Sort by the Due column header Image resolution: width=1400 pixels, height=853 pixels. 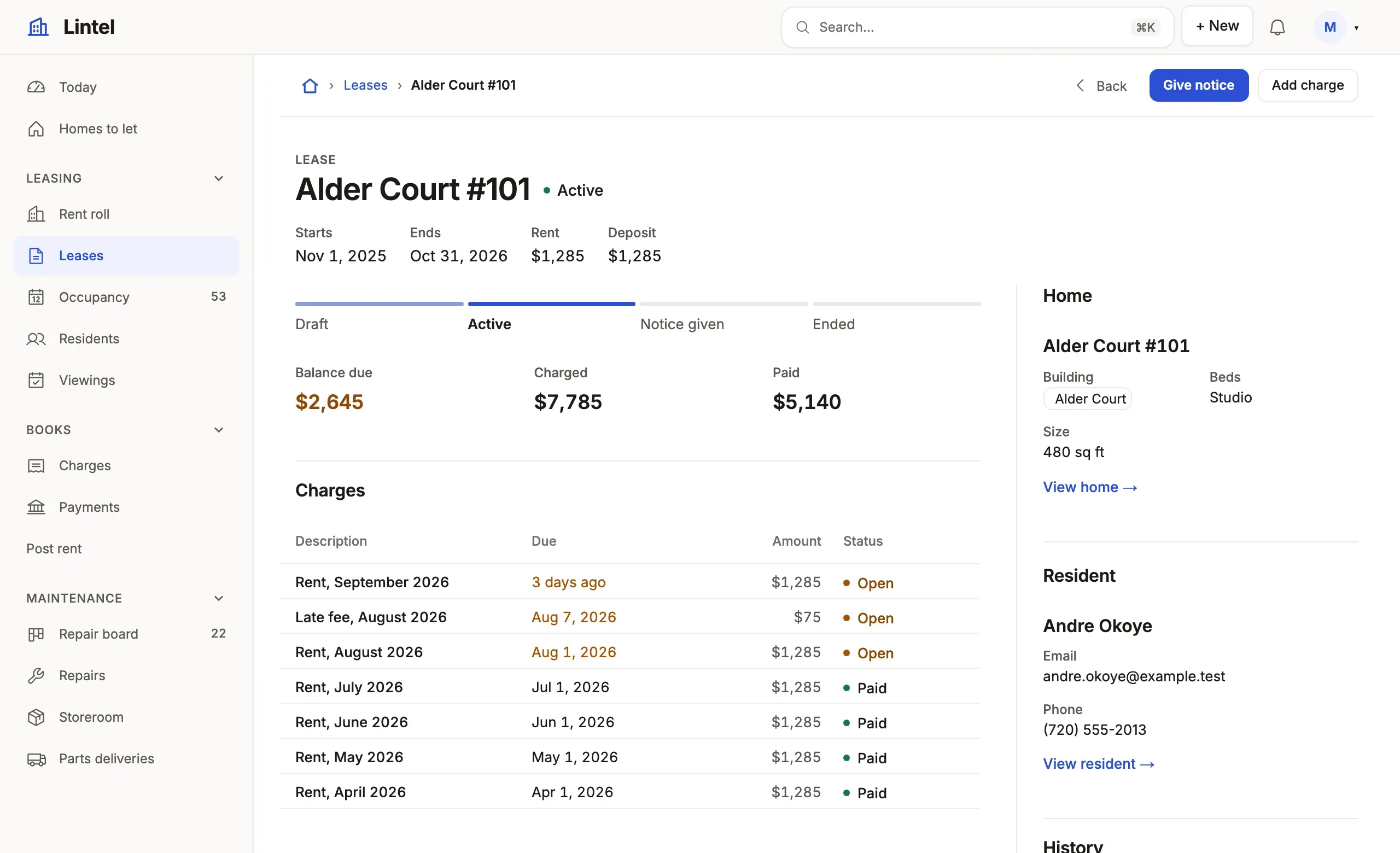pos(543,541)
